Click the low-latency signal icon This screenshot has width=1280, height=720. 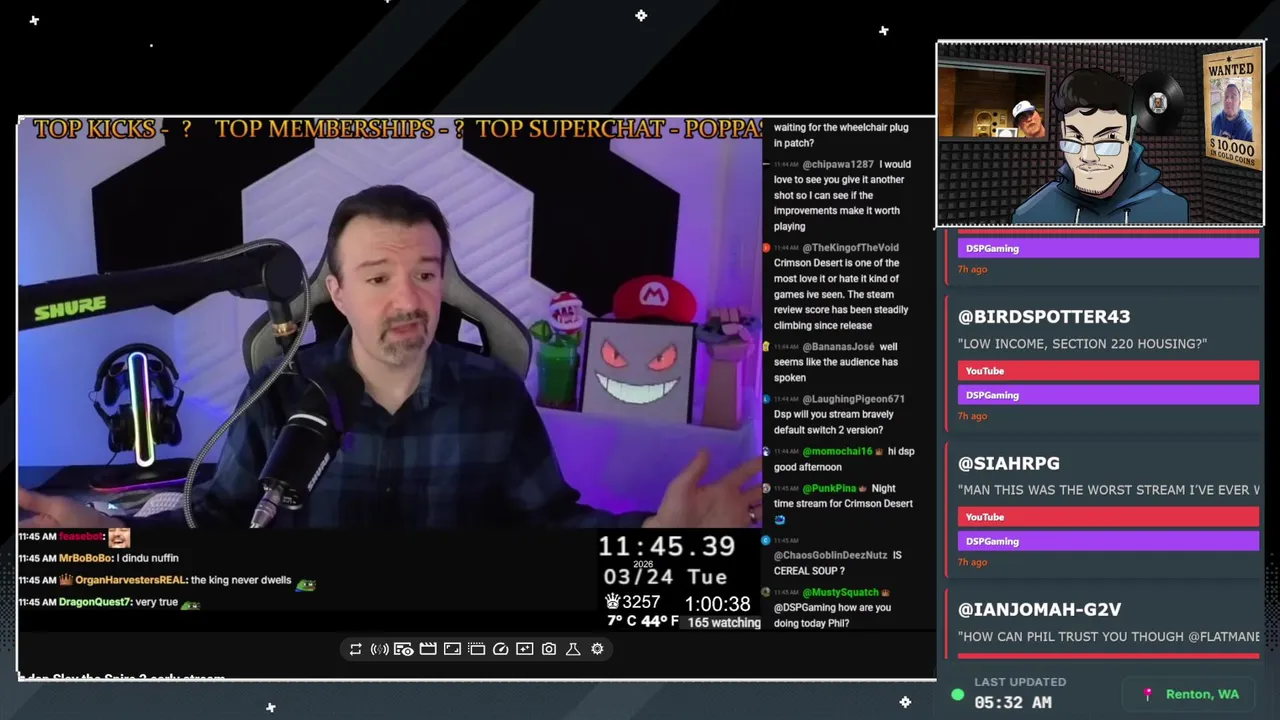[x=379, y=649]
